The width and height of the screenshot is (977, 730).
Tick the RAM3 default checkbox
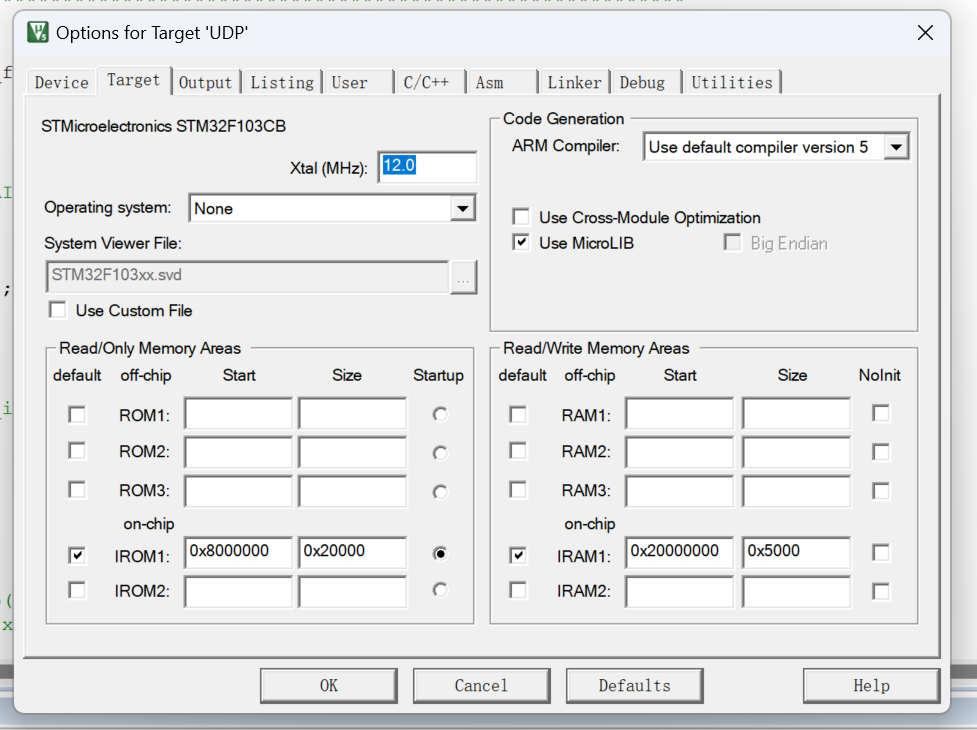518,490
